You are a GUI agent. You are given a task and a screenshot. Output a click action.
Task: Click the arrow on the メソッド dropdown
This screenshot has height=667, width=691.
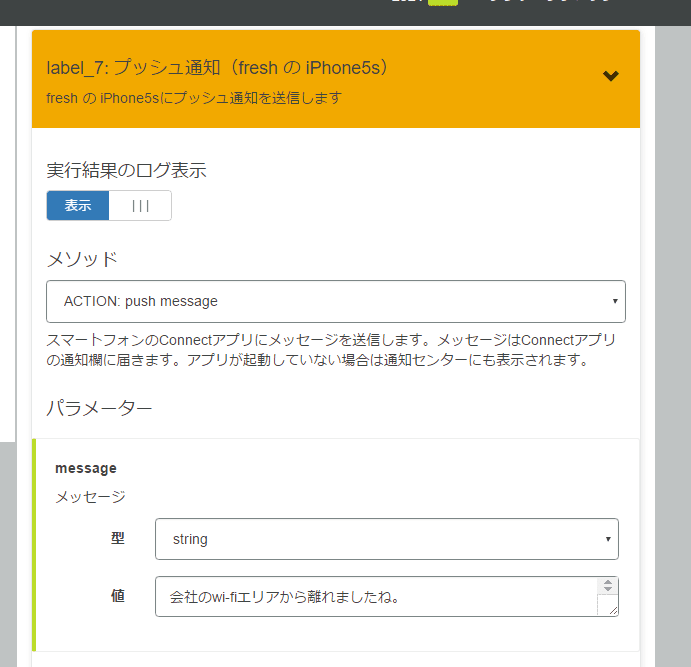click(x=613, y=301)
